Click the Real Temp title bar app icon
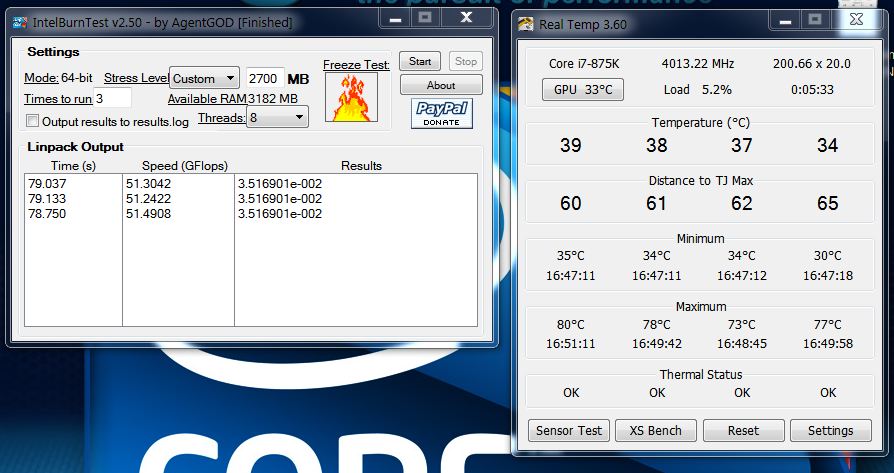The width and height of the screenshot is (894, 473). click(x=526, y=25)
